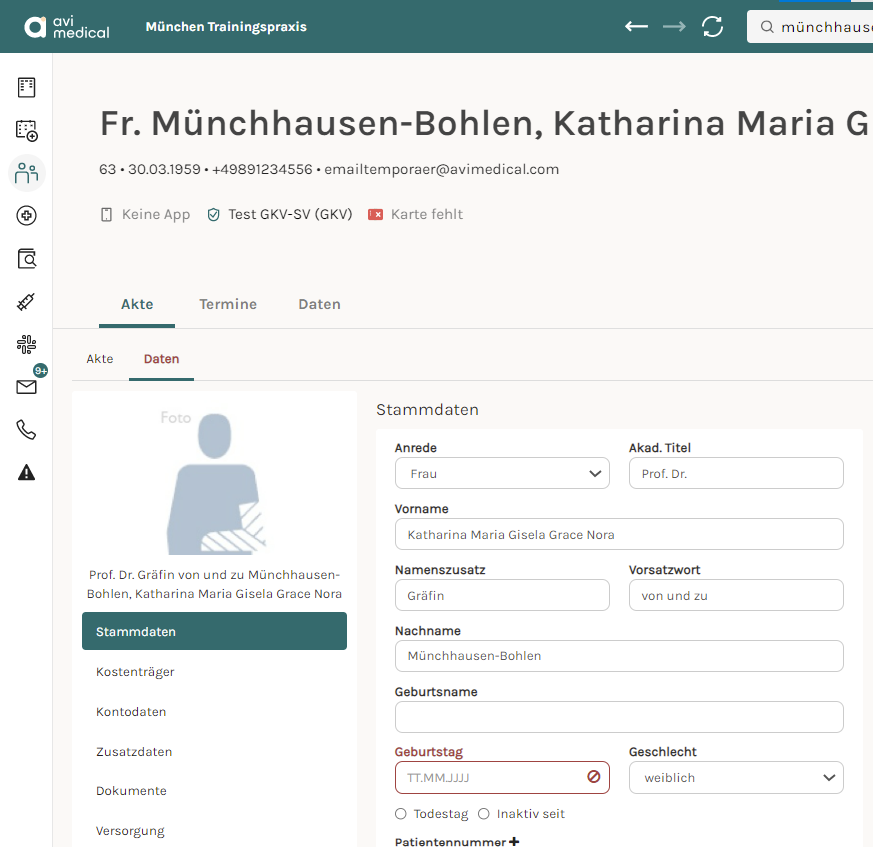This screenshot has height=847, width=873.
Task: Click the refresh reload icon
Action: (x=712, y=27)
